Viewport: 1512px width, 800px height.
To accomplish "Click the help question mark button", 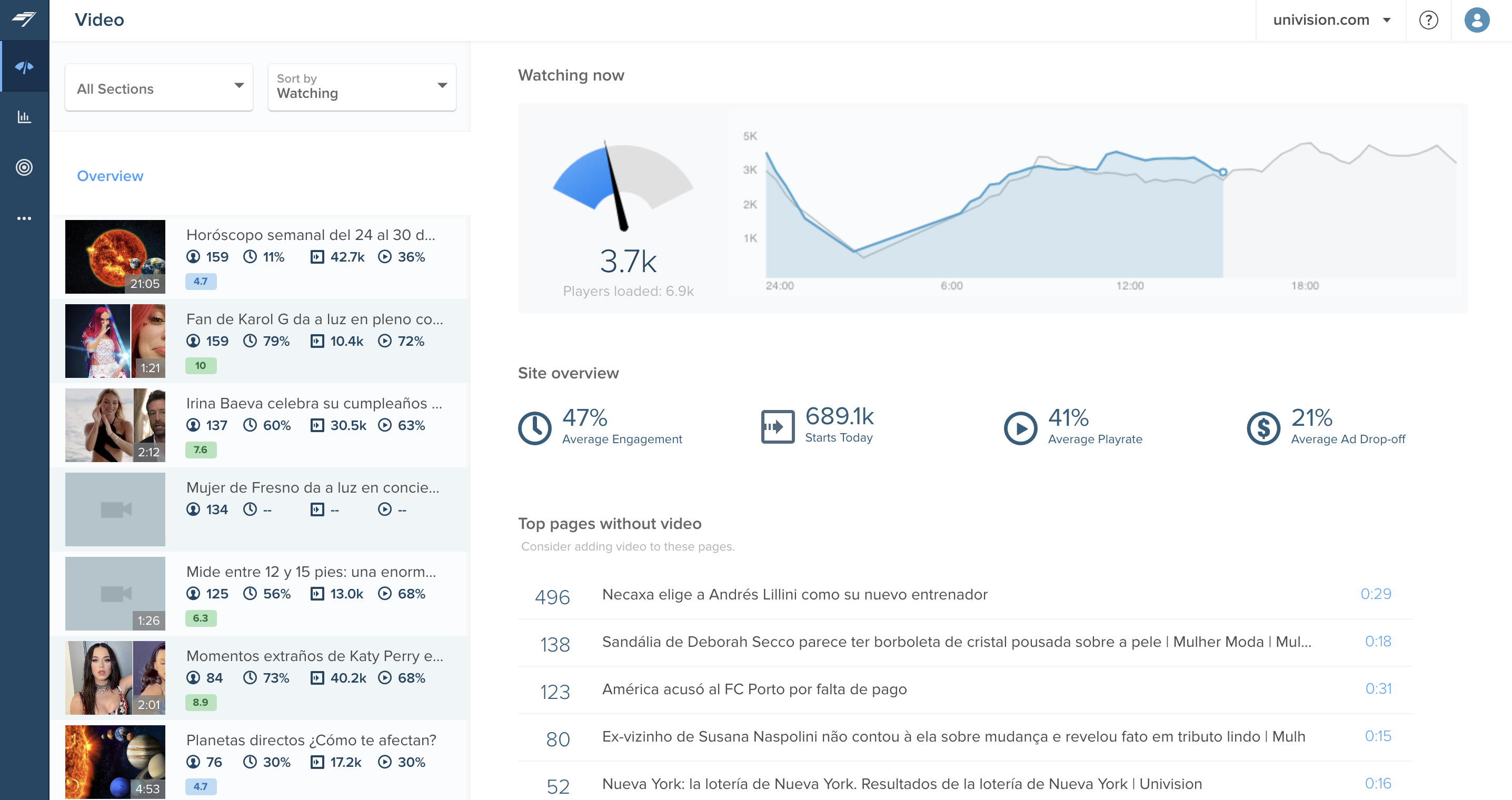I will (x=1428, y=19).
